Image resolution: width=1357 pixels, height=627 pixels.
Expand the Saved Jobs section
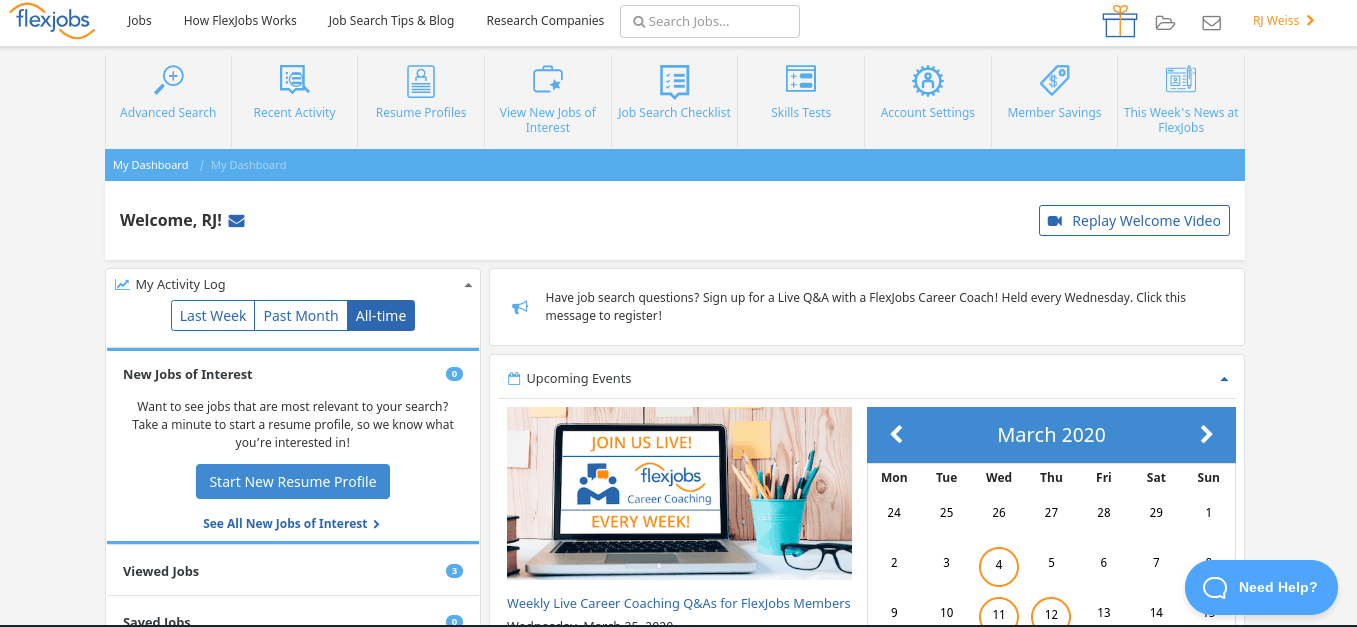(293, 622)
